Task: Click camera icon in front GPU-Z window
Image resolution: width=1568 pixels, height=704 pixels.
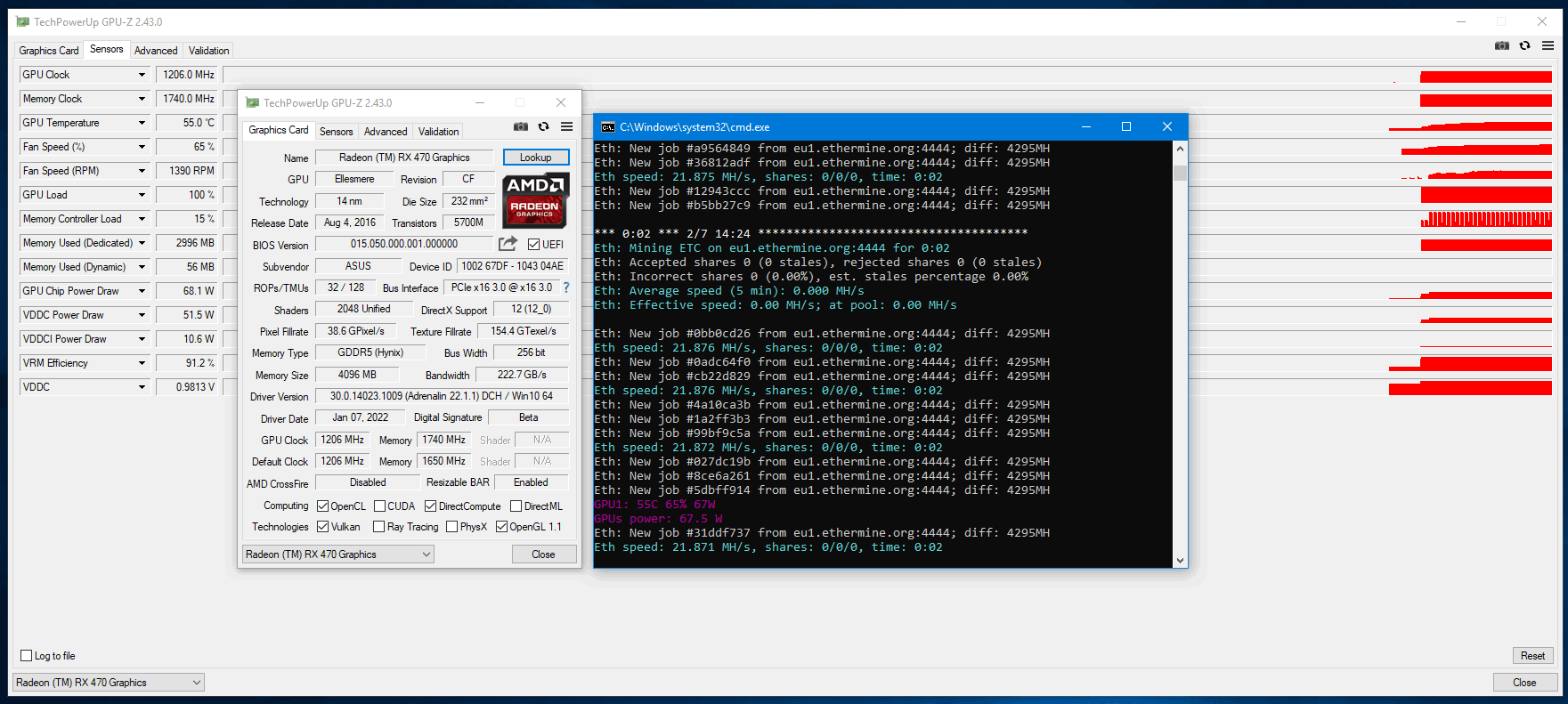Action: pos(521,127)
